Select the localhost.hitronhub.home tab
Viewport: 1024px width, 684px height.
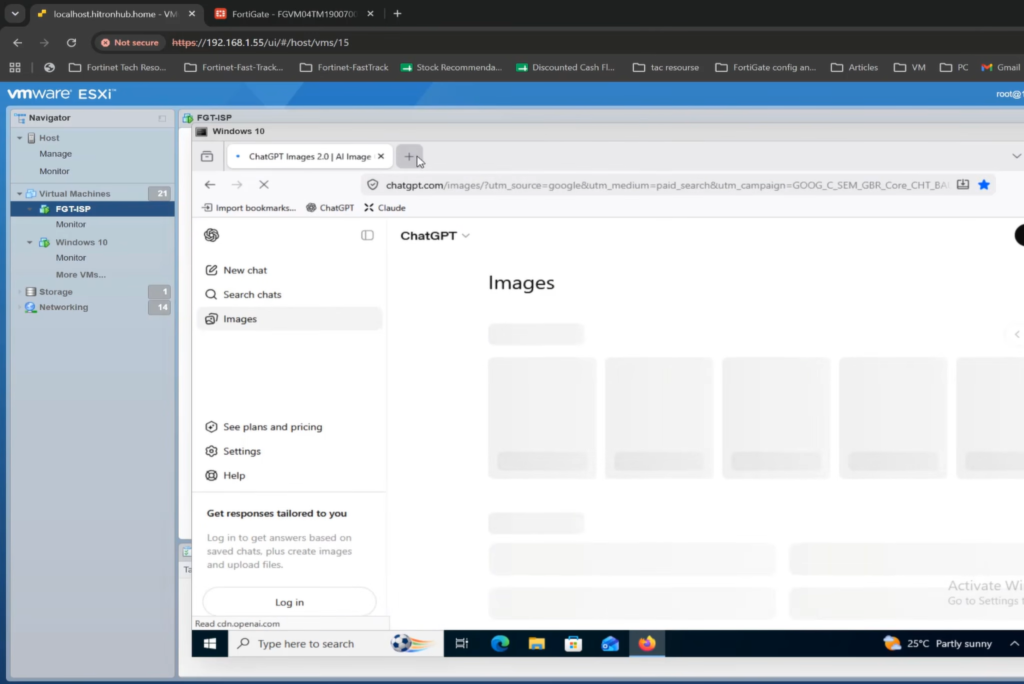(115, 14)
